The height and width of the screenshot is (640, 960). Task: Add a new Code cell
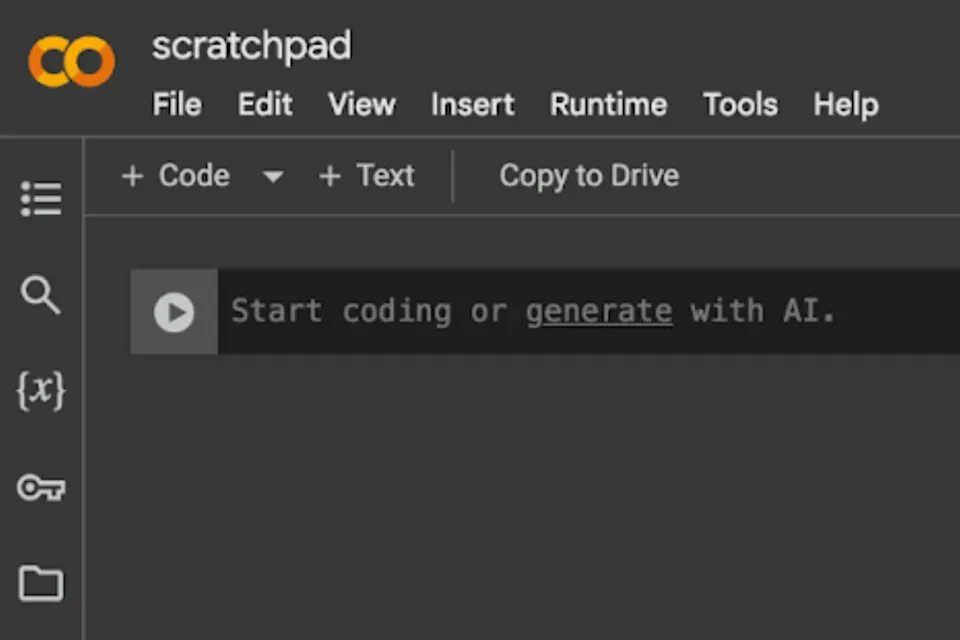click(x=176, y=176)
